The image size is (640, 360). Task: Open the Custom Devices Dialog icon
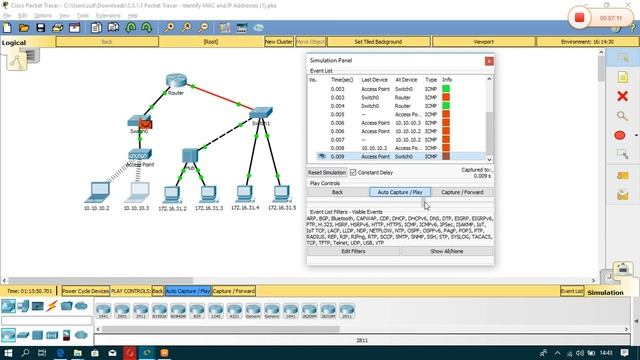242,28
